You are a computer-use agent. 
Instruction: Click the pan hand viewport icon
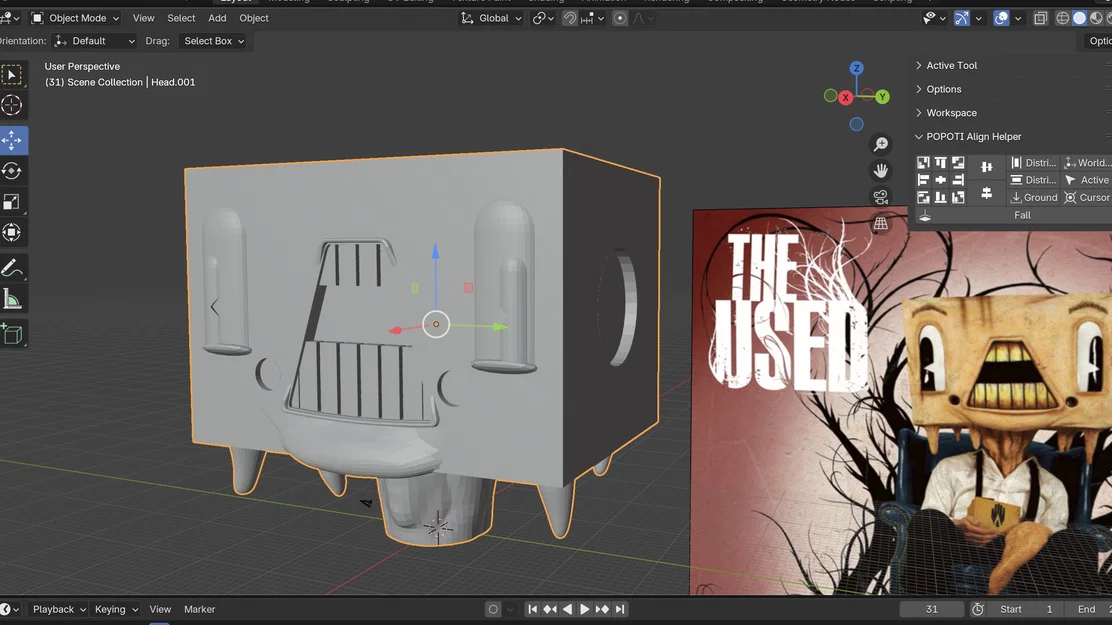click(x=881, y=170)
